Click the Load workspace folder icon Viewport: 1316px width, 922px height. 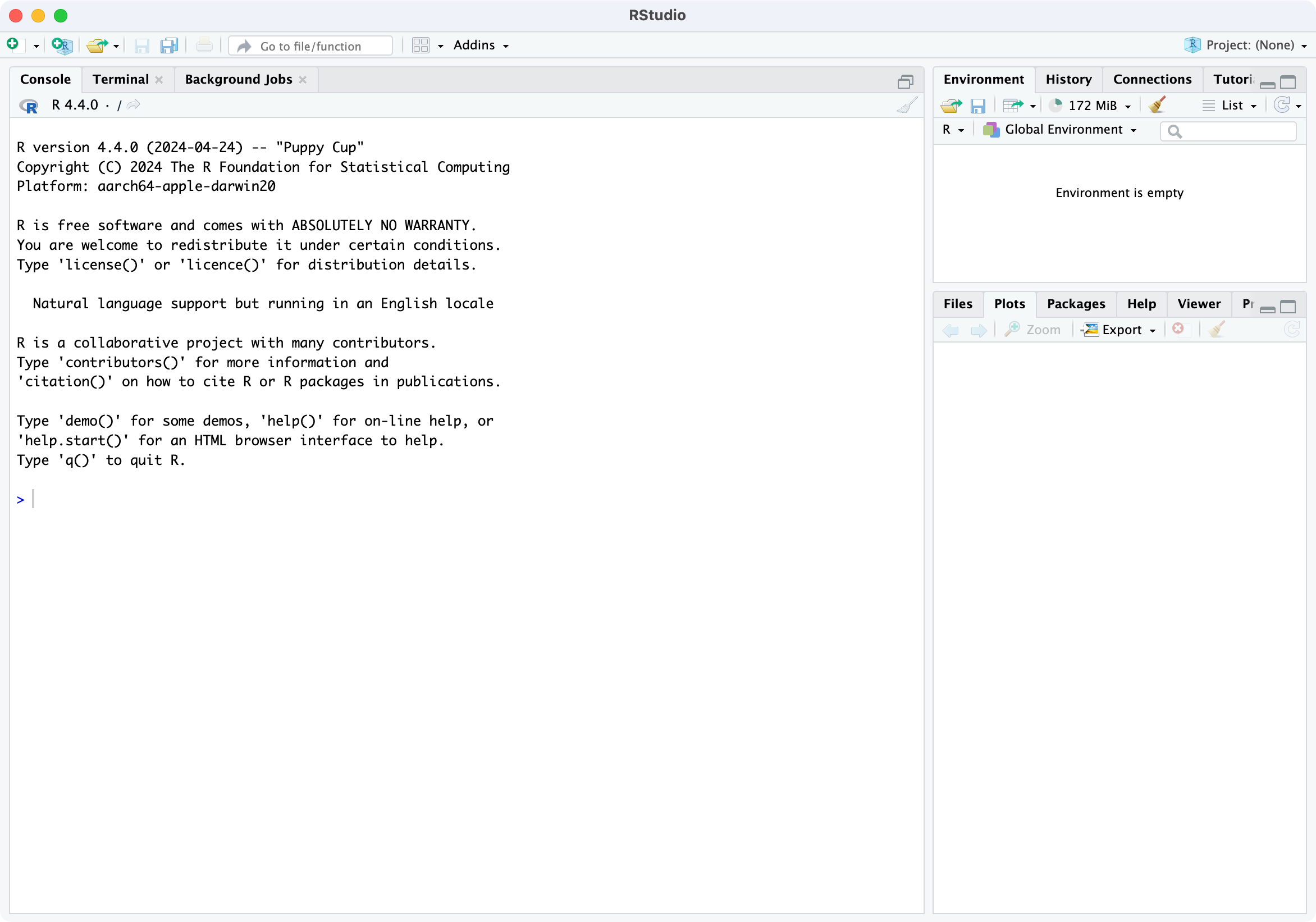click(x=952, y=106)
